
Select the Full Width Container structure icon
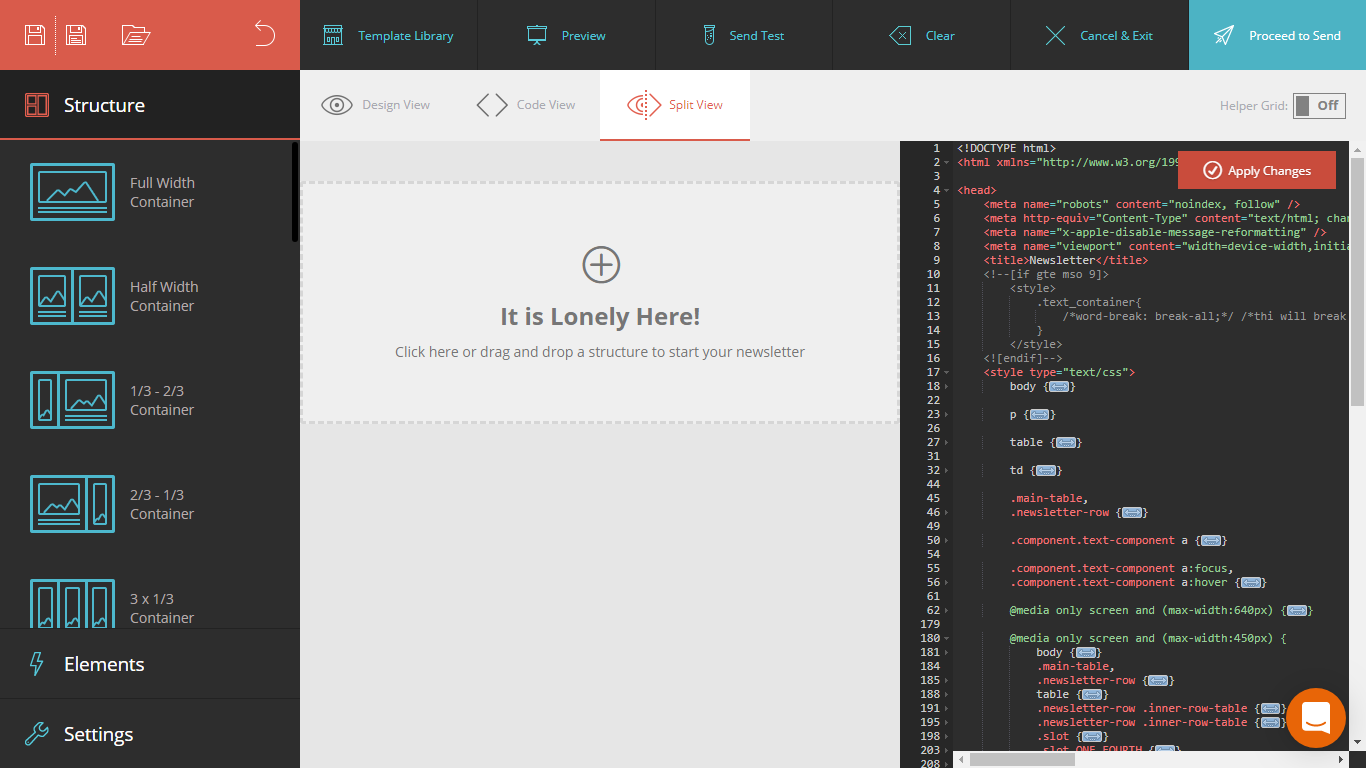click(72, 192)
